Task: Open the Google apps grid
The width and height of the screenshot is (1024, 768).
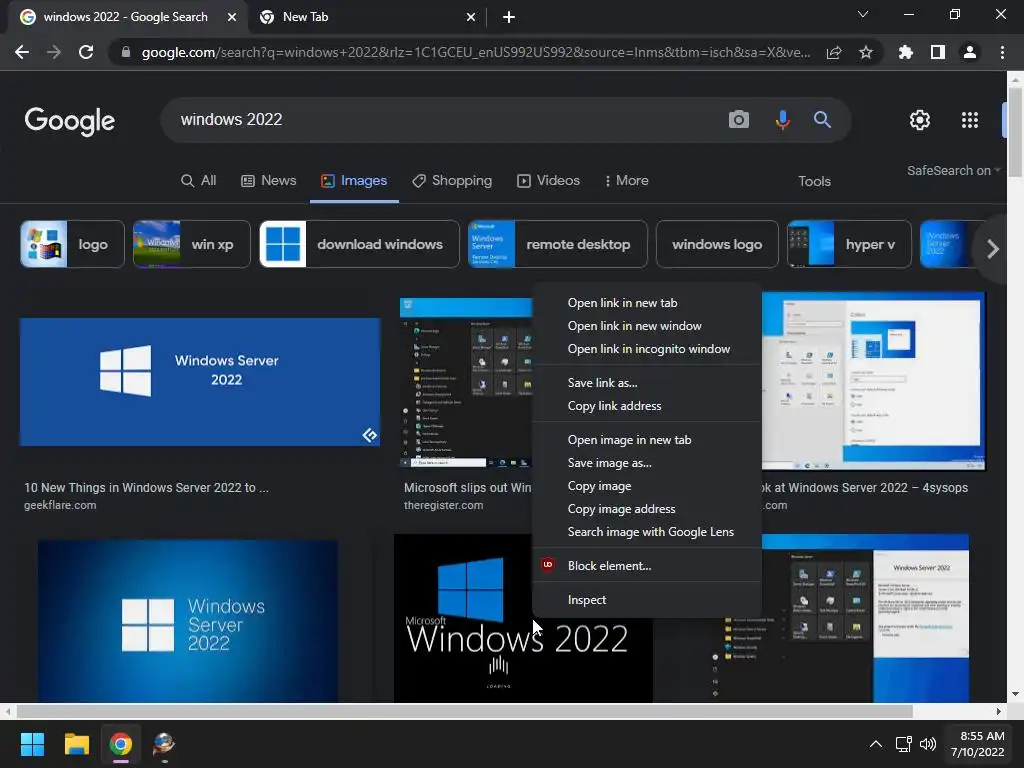Action: point(970,120)
